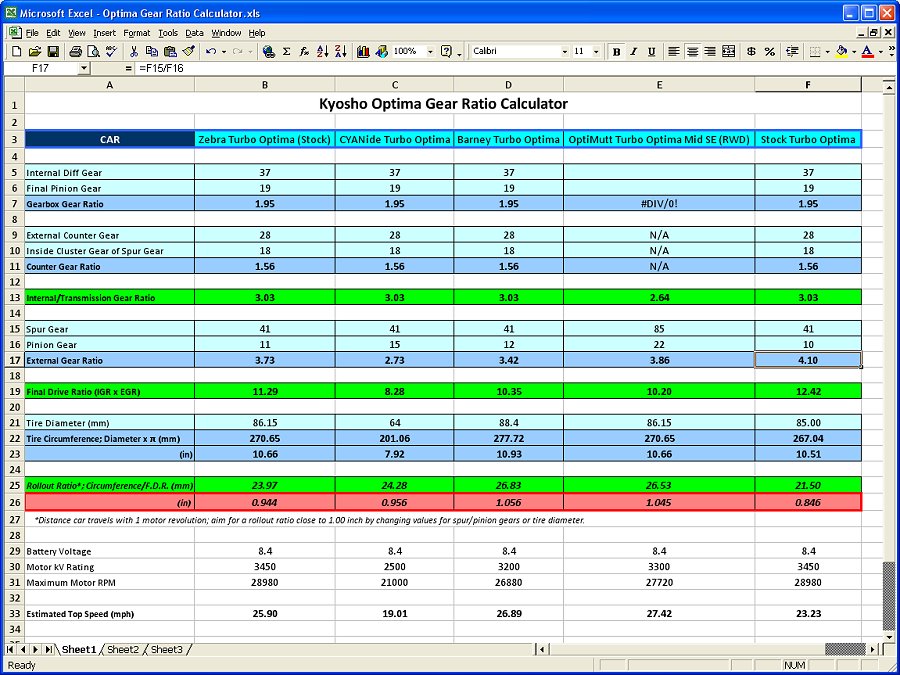
Task: Open the Undo history dropdown arrow
Action: [x=224, y=52]
